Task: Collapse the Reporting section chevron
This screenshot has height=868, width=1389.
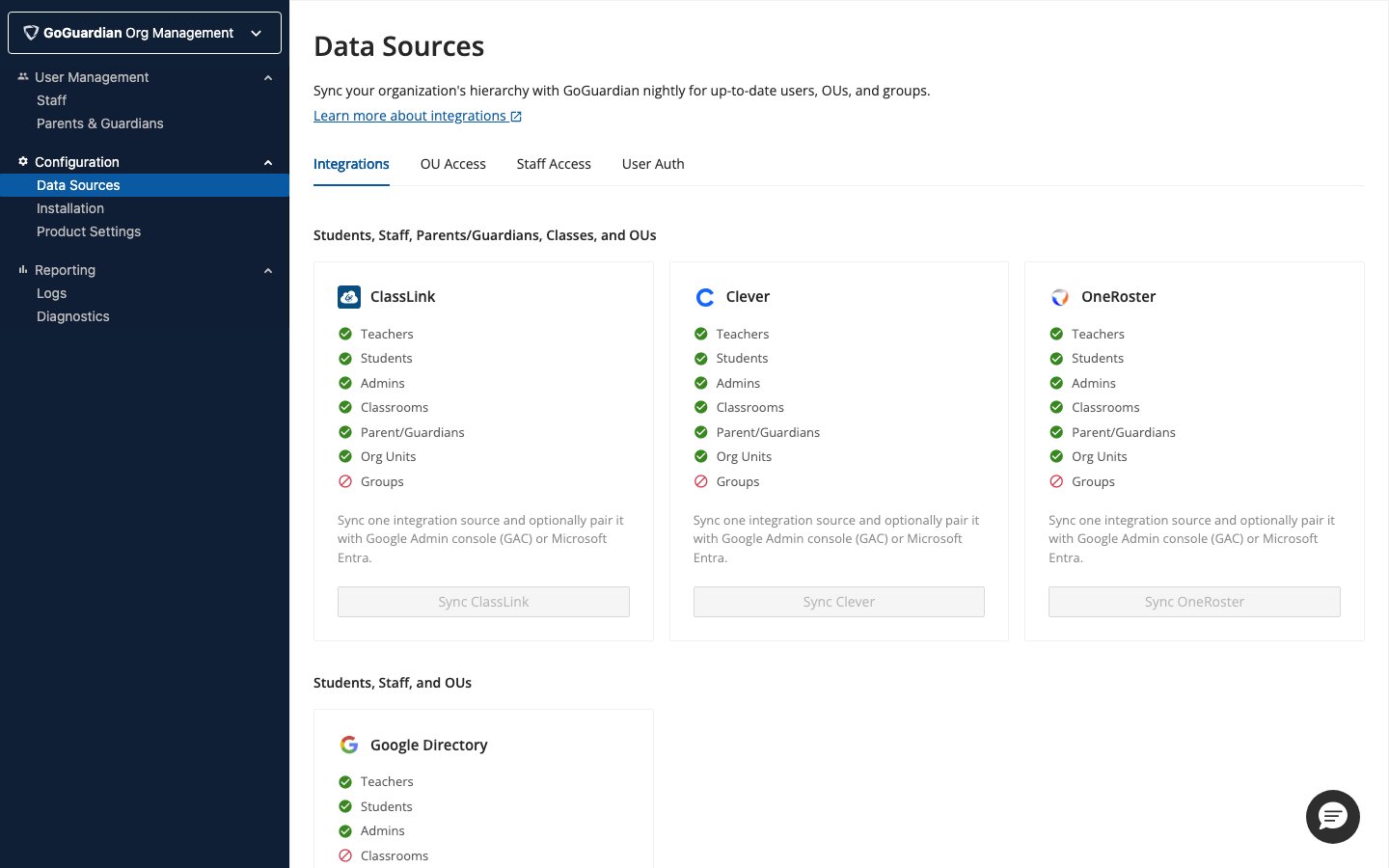Action: [268, 271]
